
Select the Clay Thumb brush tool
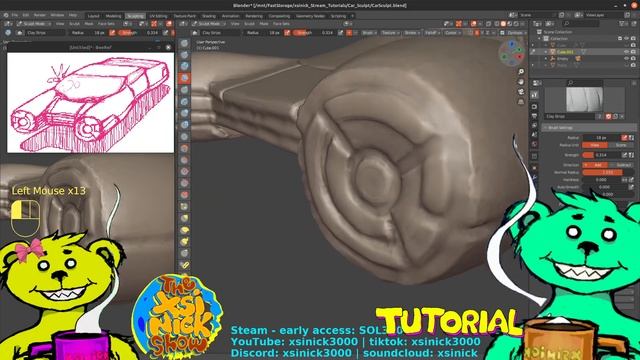pos(184,90)
